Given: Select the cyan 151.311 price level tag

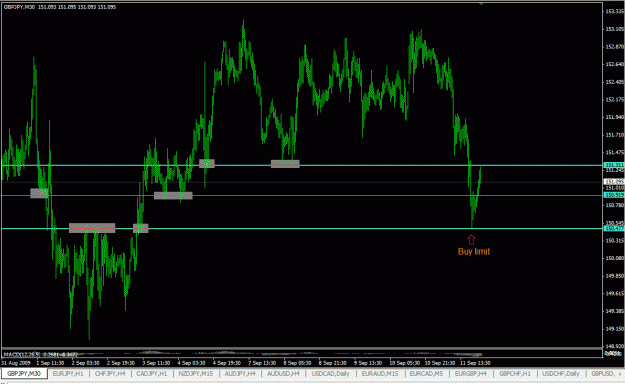Looking at the screenshot, I should pos(614,165).
